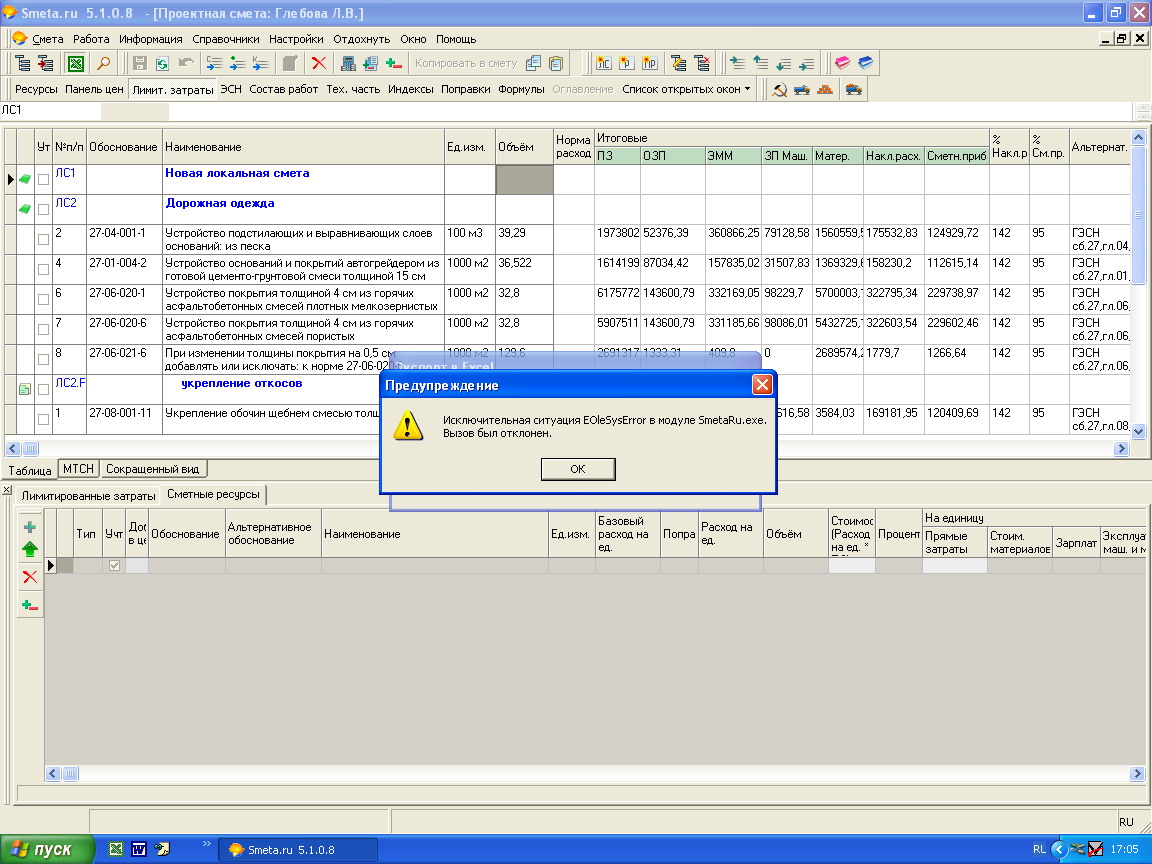Toggle the checkbox in row ЛС2

(43, 209)
